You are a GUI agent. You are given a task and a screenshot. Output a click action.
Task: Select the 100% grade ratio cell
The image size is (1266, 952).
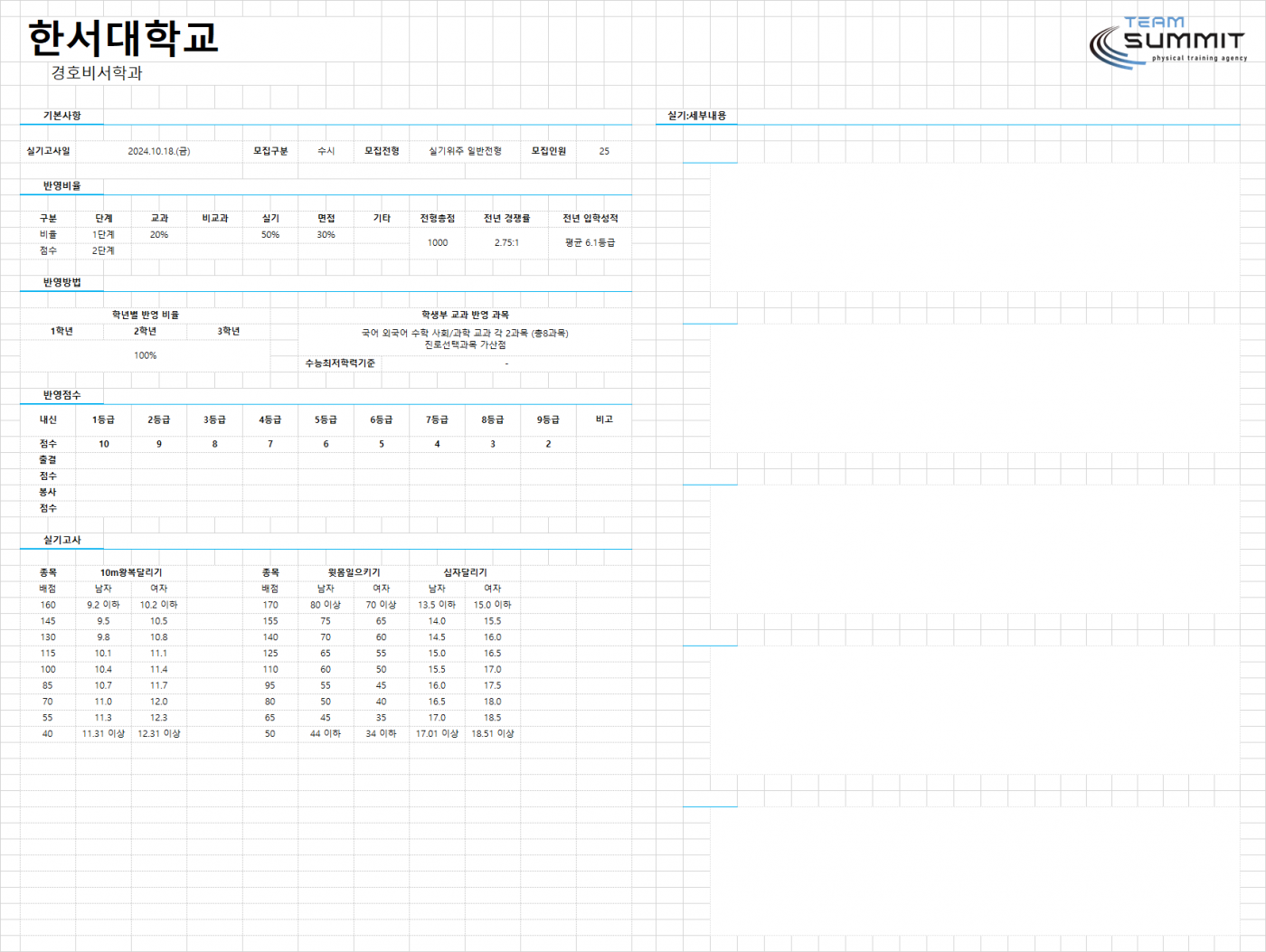pos(146,355)
